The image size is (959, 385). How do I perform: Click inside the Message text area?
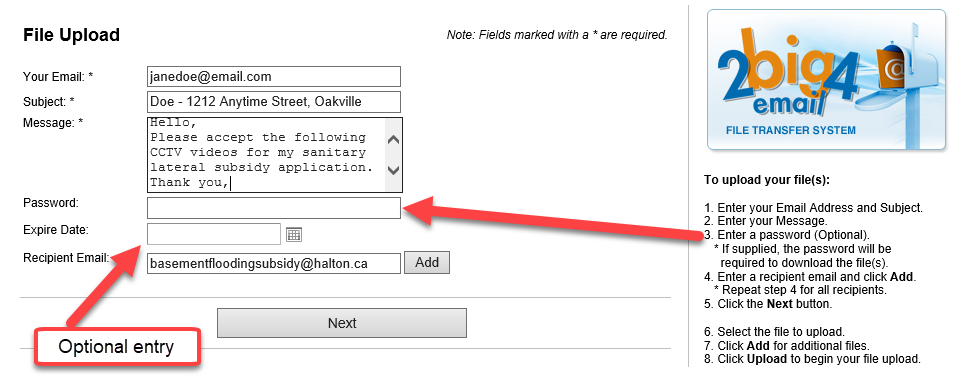tap(267, 154)
